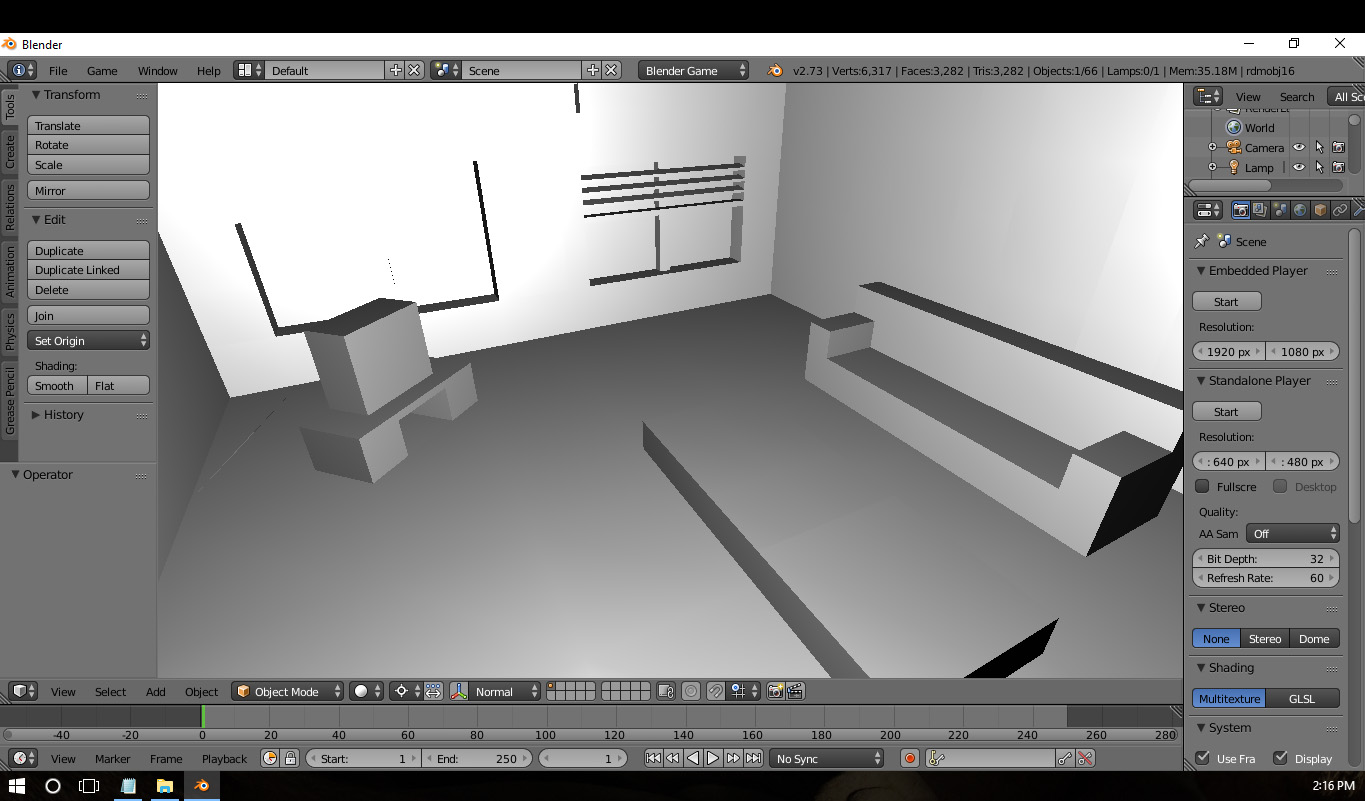Select GLSL shading mode

point(1302,698)
